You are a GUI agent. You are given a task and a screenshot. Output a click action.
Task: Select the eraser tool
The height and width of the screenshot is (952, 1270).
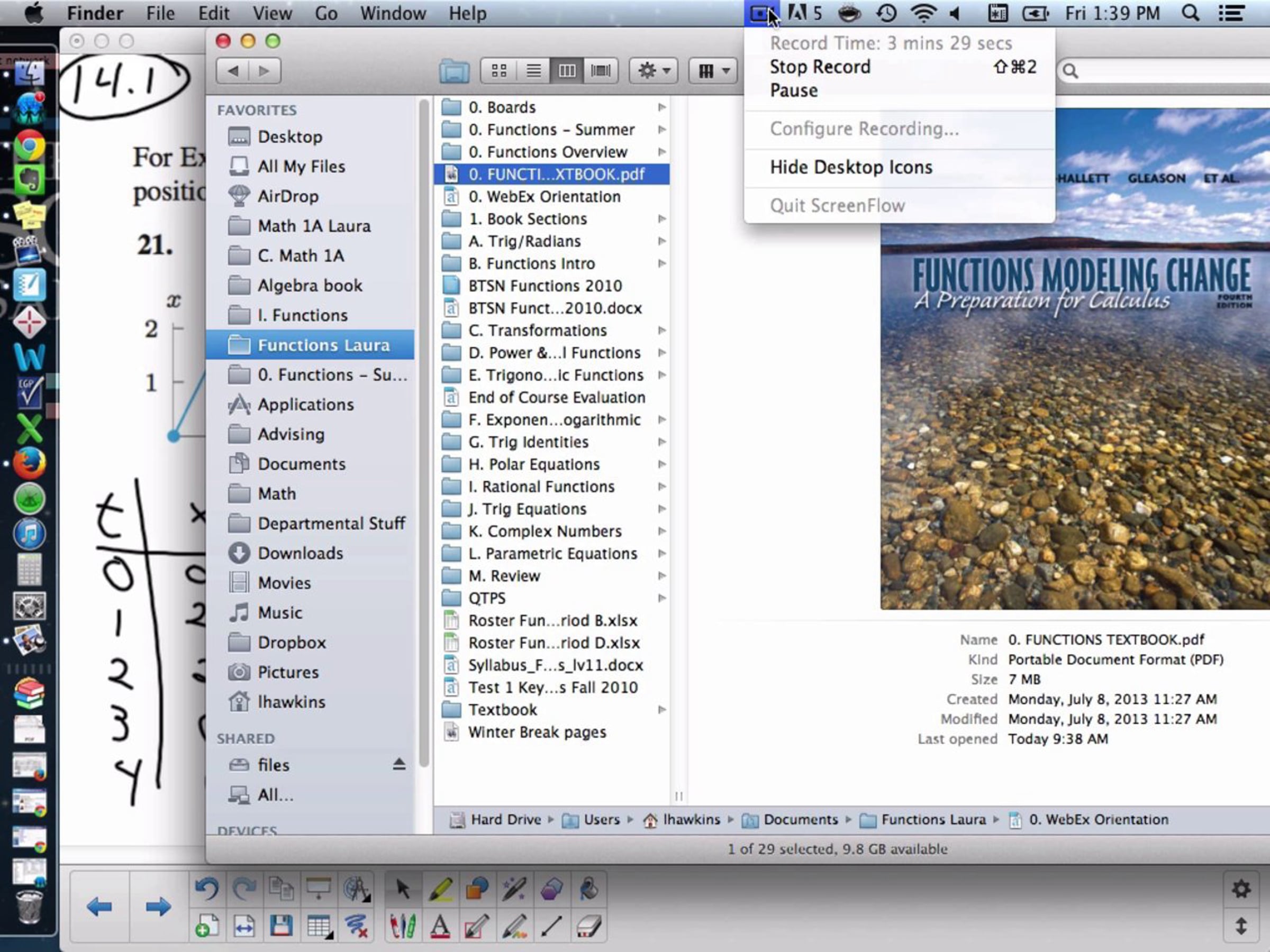[x=588, y=926]
